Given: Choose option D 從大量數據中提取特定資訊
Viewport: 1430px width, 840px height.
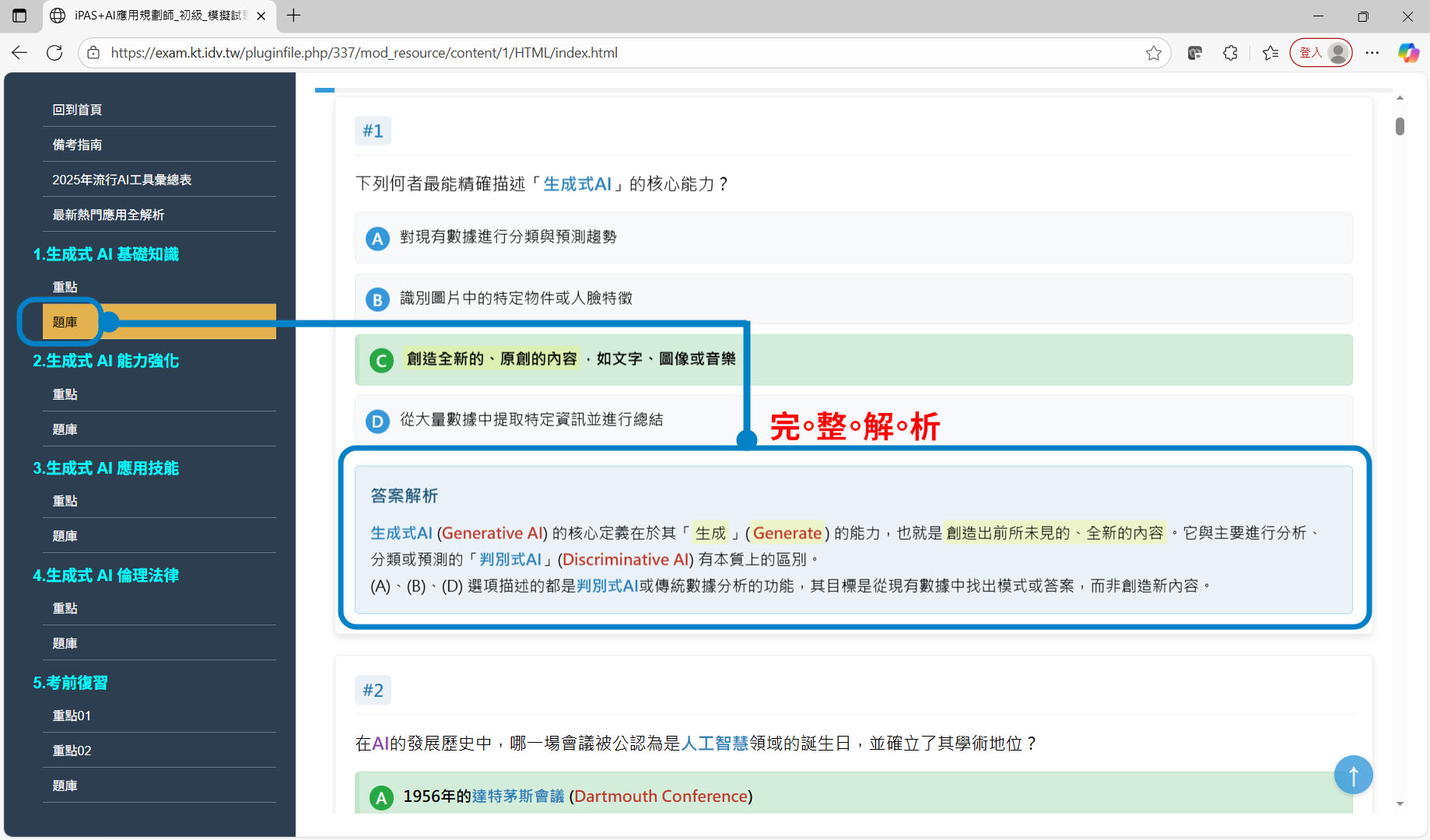Looking at the screenshot, I should click(x=853, y=421).
